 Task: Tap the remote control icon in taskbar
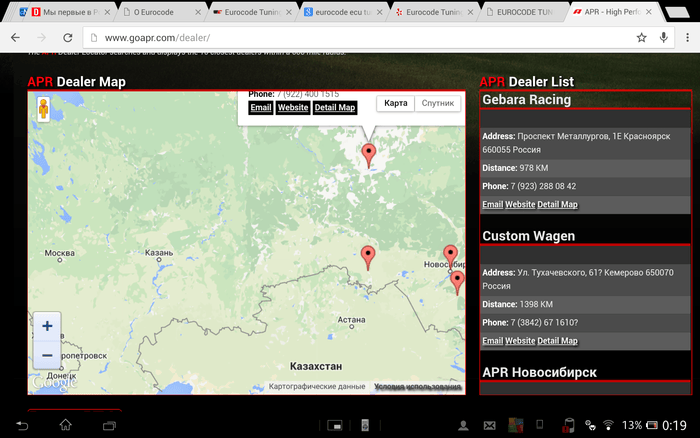(x=365, y=425)
